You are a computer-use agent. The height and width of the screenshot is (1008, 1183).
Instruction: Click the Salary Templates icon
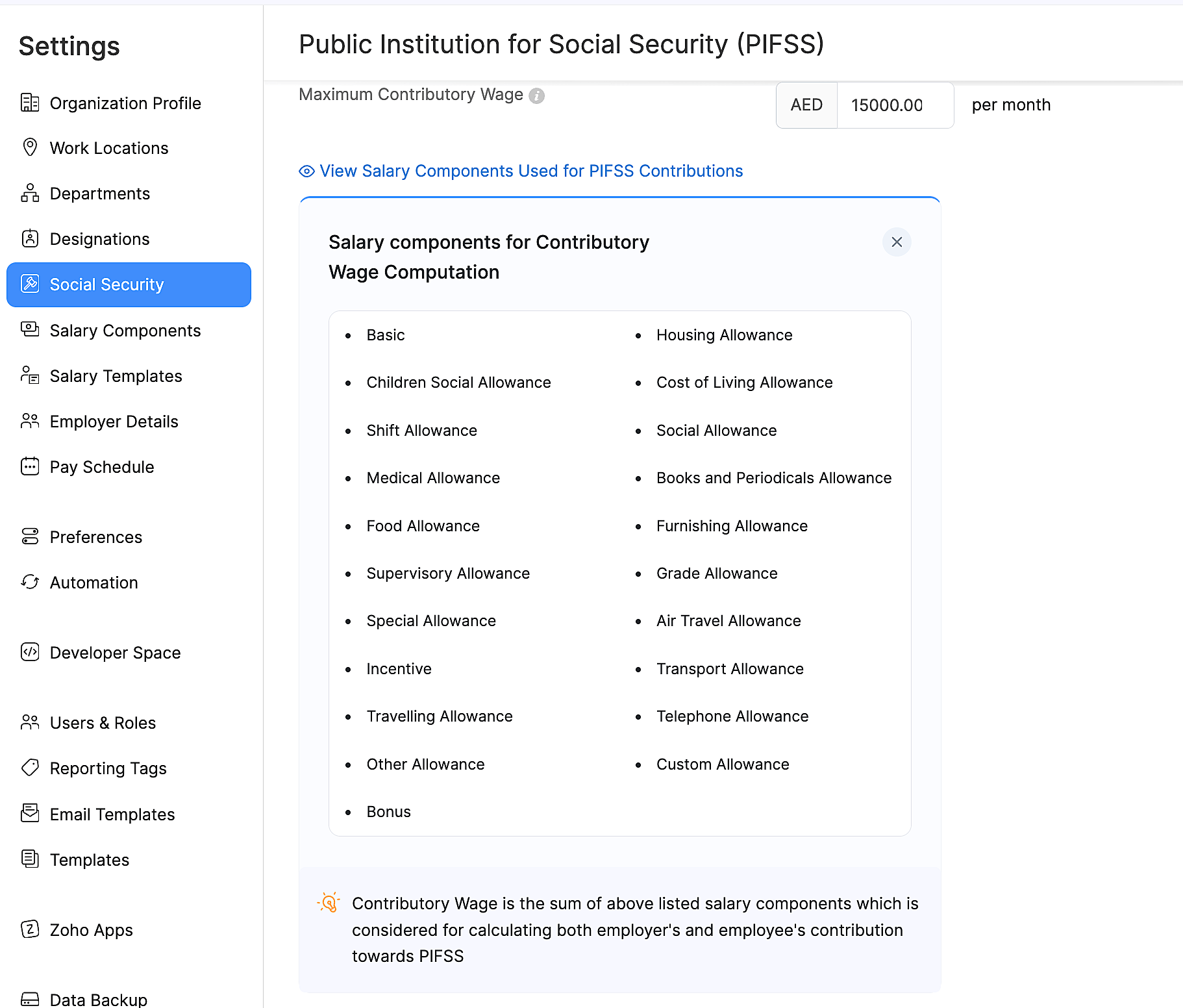[30, 375]
